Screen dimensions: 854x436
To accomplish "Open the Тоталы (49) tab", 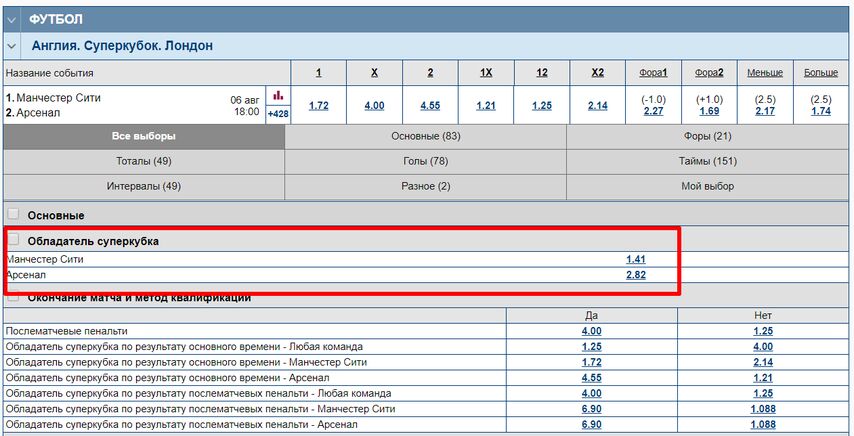I will (144, 162).
